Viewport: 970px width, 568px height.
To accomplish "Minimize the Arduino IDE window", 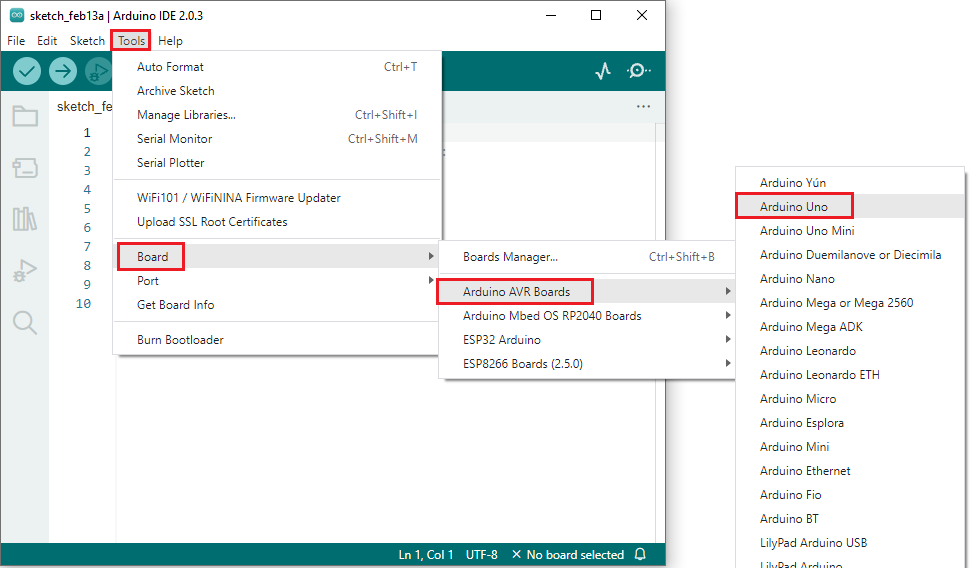I will [x=551, y=15].
